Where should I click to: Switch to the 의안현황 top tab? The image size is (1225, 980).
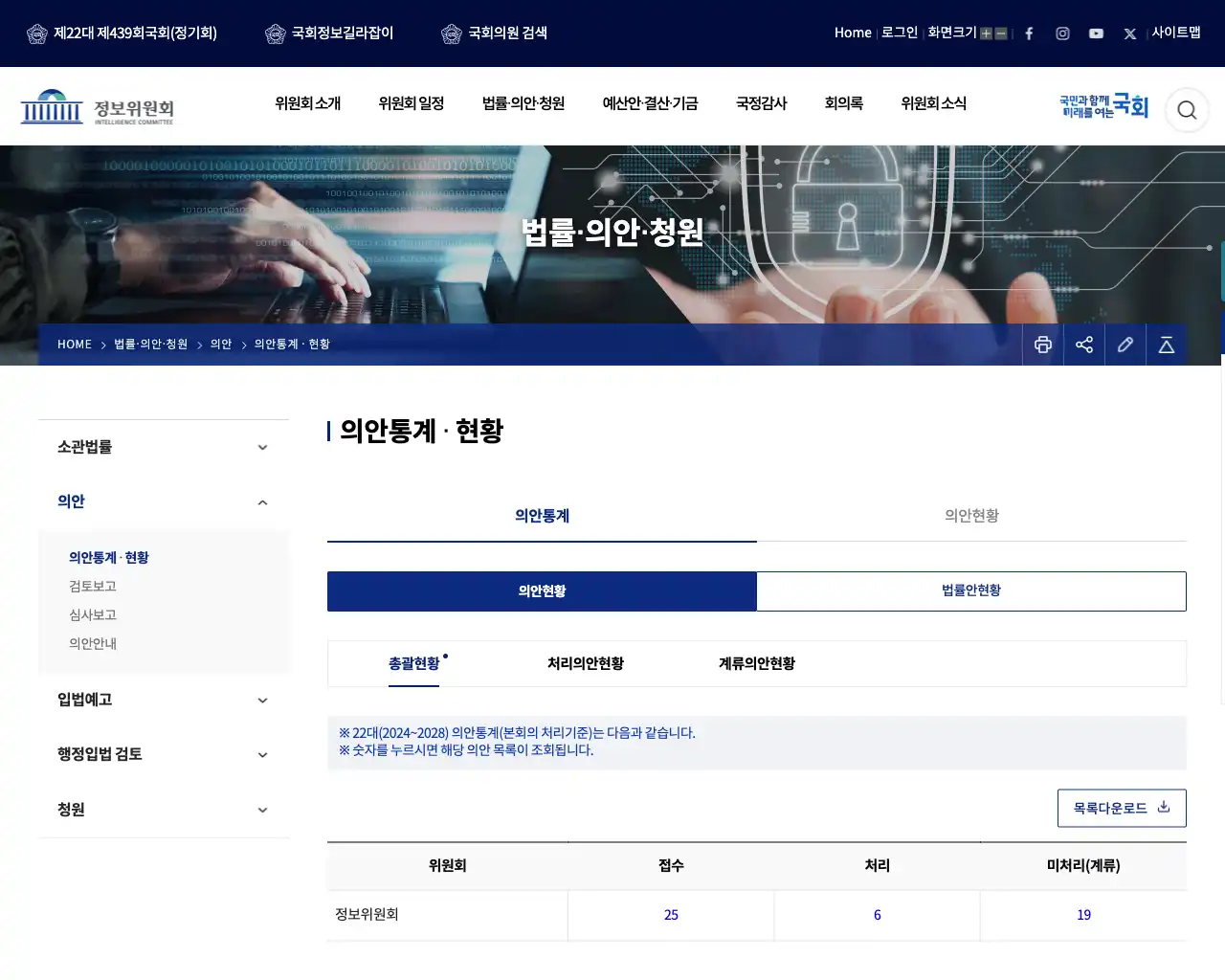971,516
